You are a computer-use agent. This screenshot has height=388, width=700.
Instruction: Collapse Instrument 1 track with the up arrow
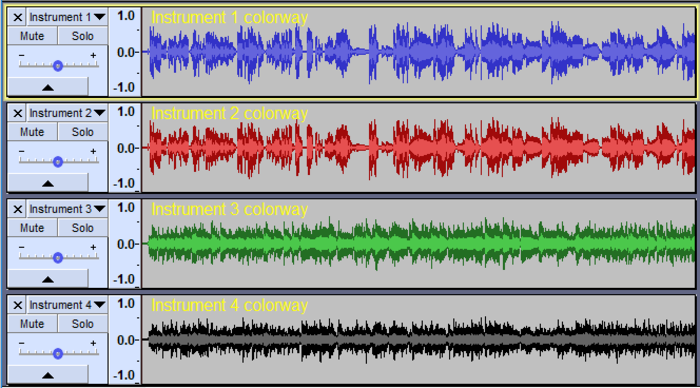48,87
